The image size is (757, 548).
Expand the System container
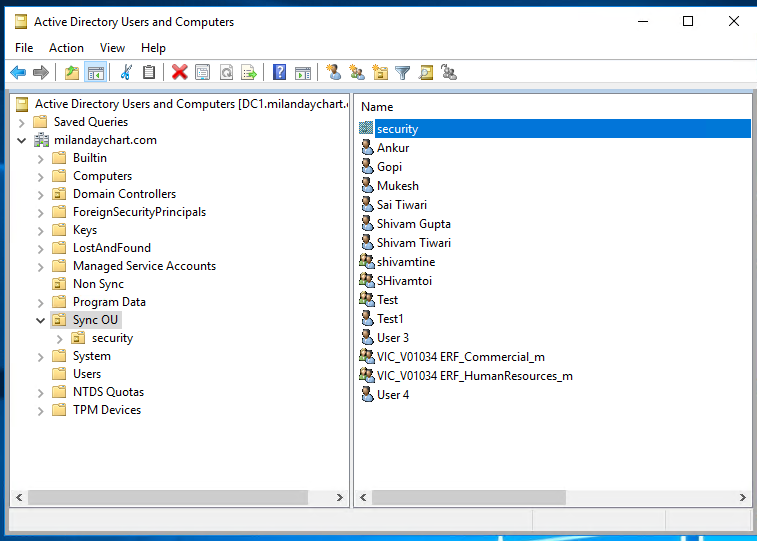pyautogui.click(x=41, y=357)
